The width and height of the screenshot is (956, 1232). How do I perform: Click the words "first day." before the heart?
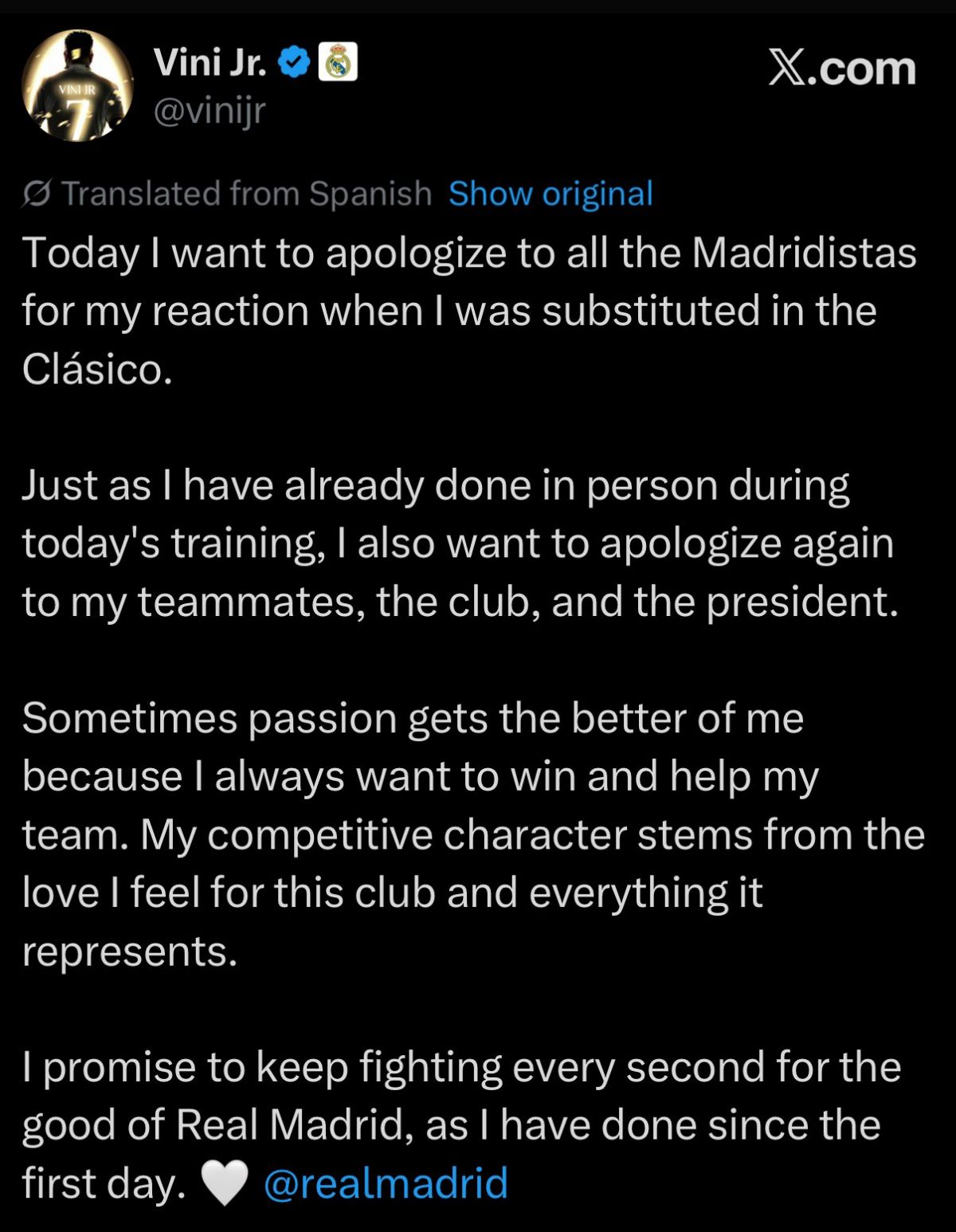coord(104,1183)
